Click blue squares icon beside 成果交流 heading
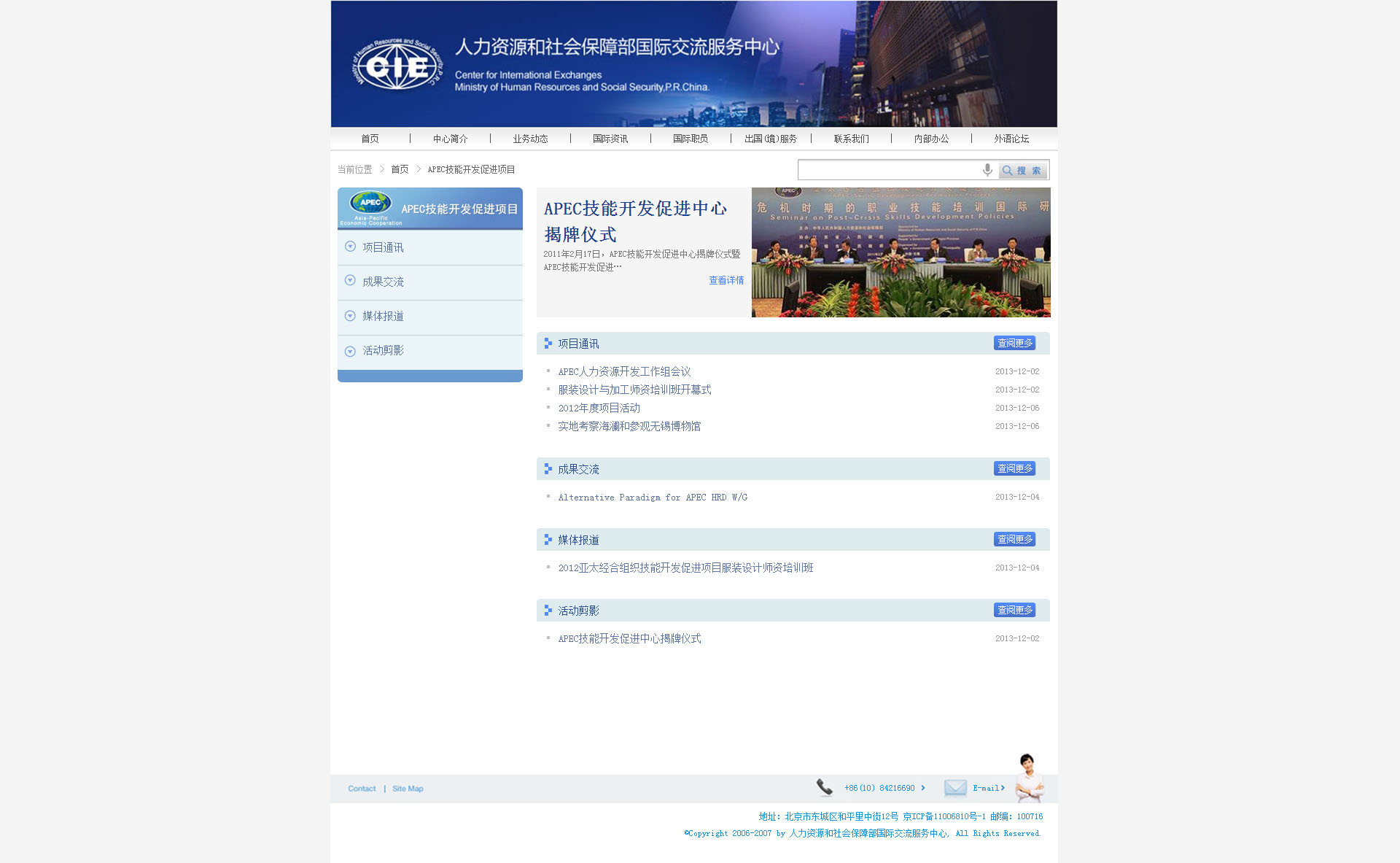1400x863 pixels. tap(548, 468)
